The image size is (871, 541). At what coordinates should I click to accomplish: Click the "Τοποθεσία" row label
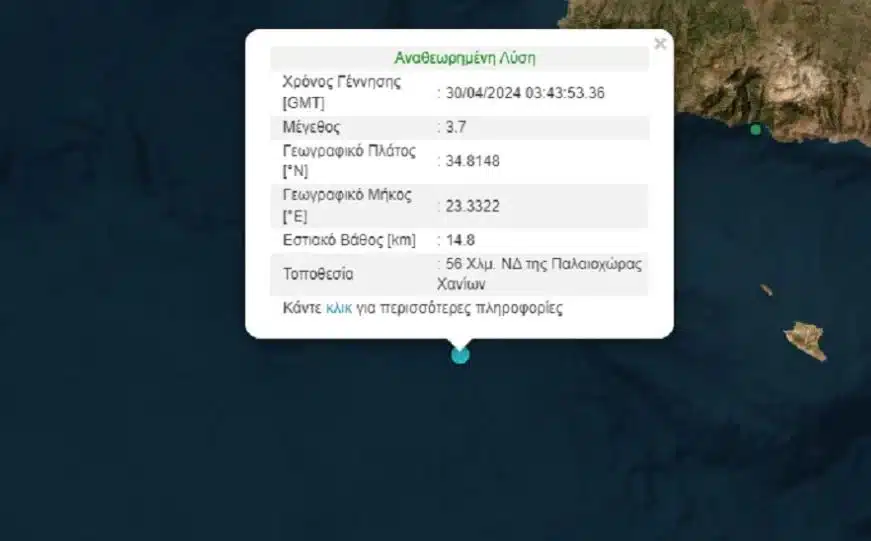[317, 274]
